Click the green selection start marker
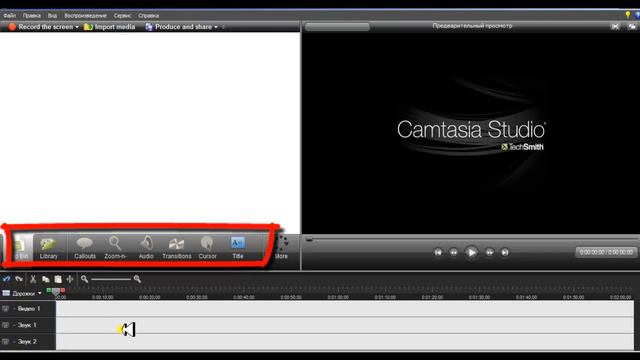 (49, 290)
